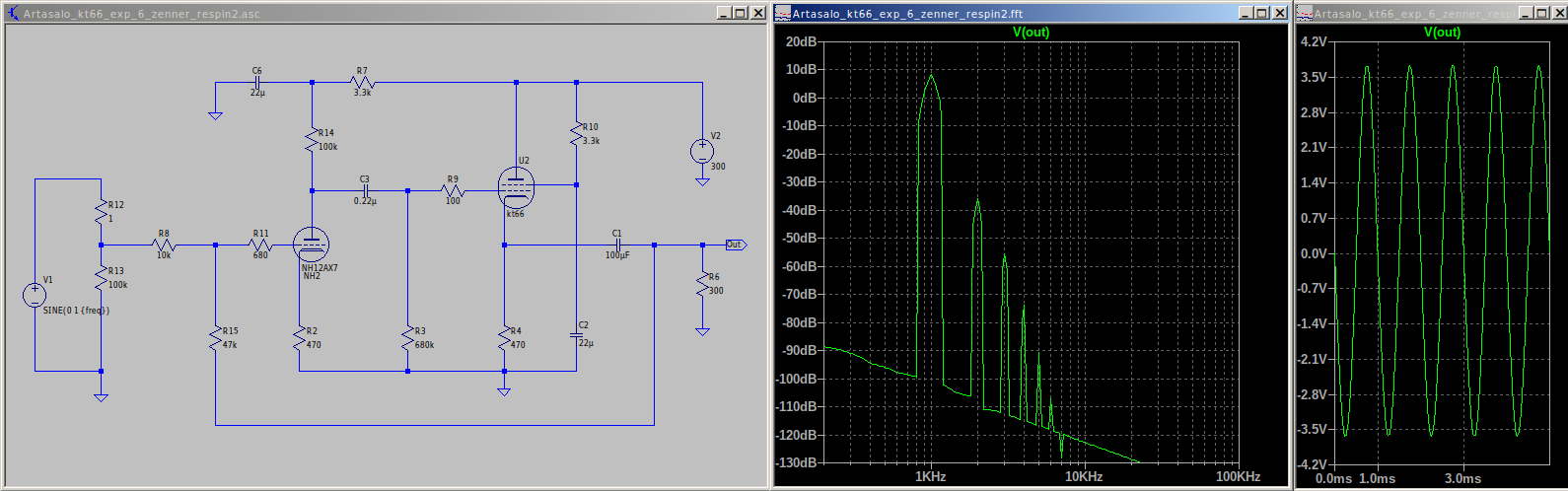Click the 100µF value of C1

[x=617, y=255]
